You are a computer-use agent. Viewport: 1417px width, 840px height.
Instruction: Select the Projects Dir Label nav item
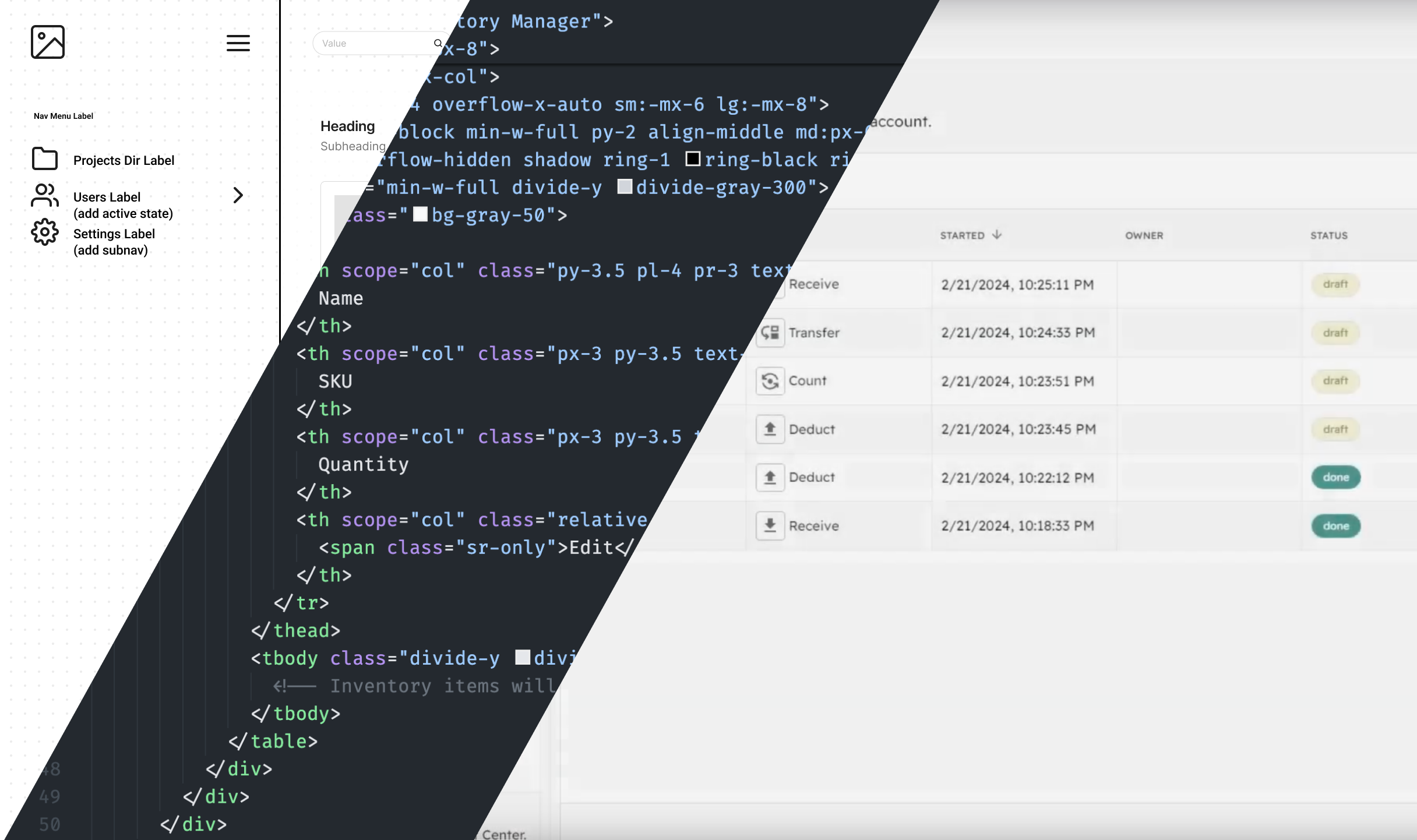[x=124, y=160]
